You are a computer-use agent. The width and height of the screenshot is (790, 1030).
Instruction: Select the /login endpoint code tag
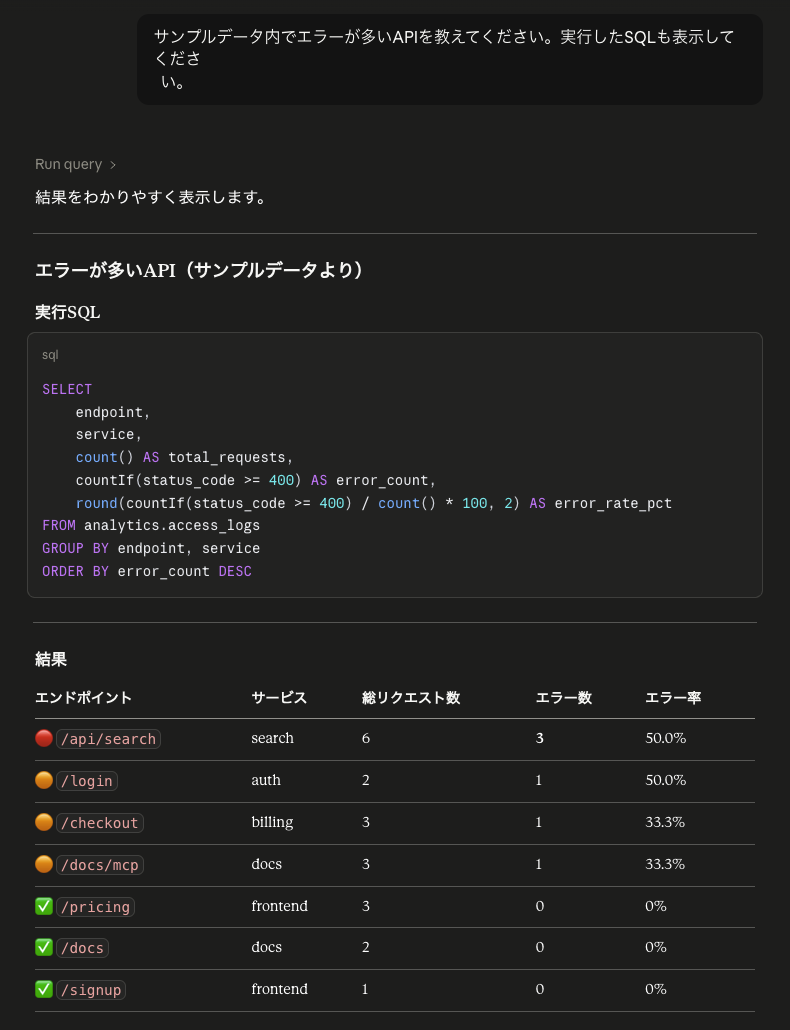coord(87,781)
